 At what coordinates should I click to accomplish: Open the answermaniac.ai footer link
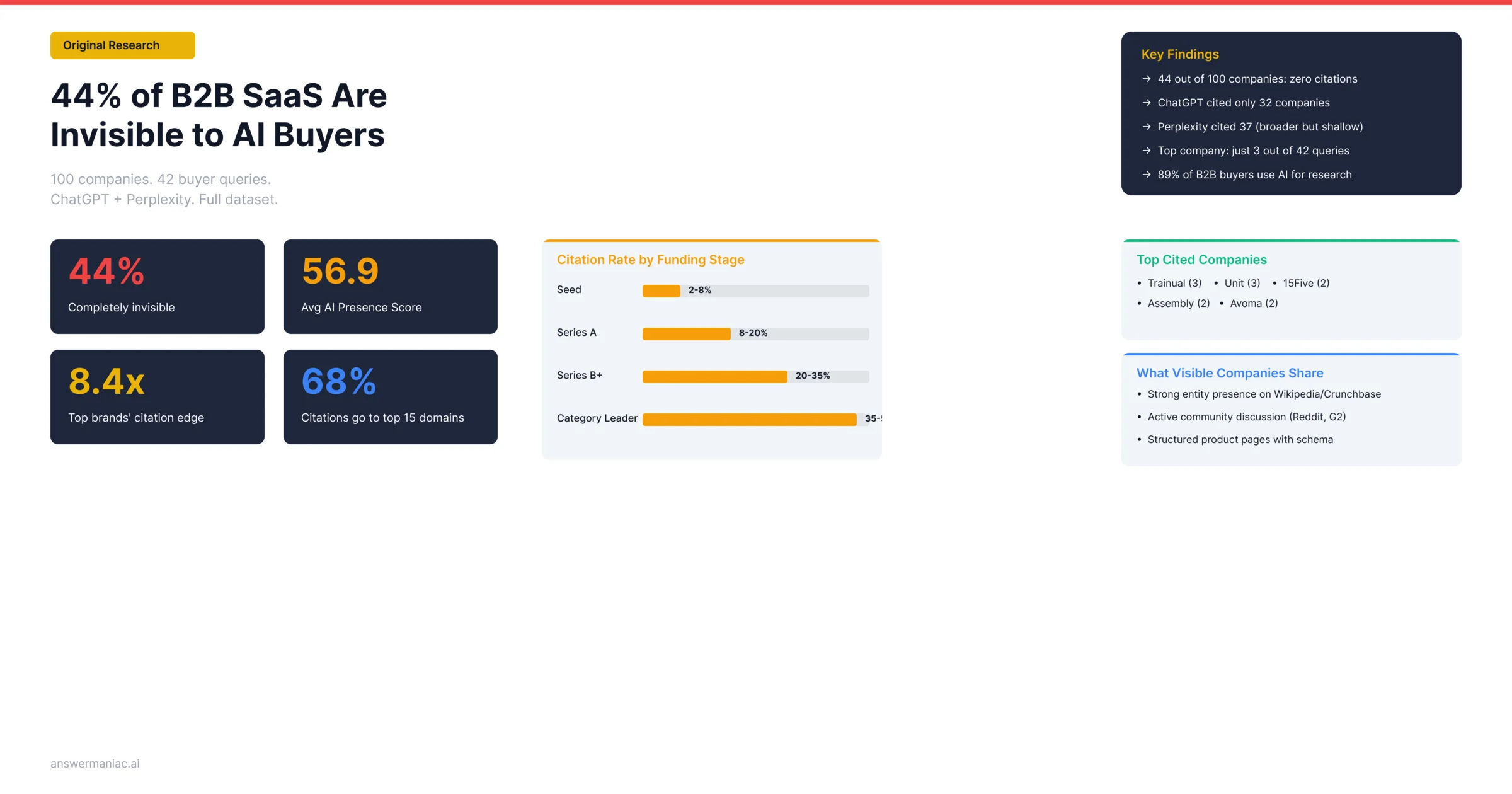[x=95, y=764]
